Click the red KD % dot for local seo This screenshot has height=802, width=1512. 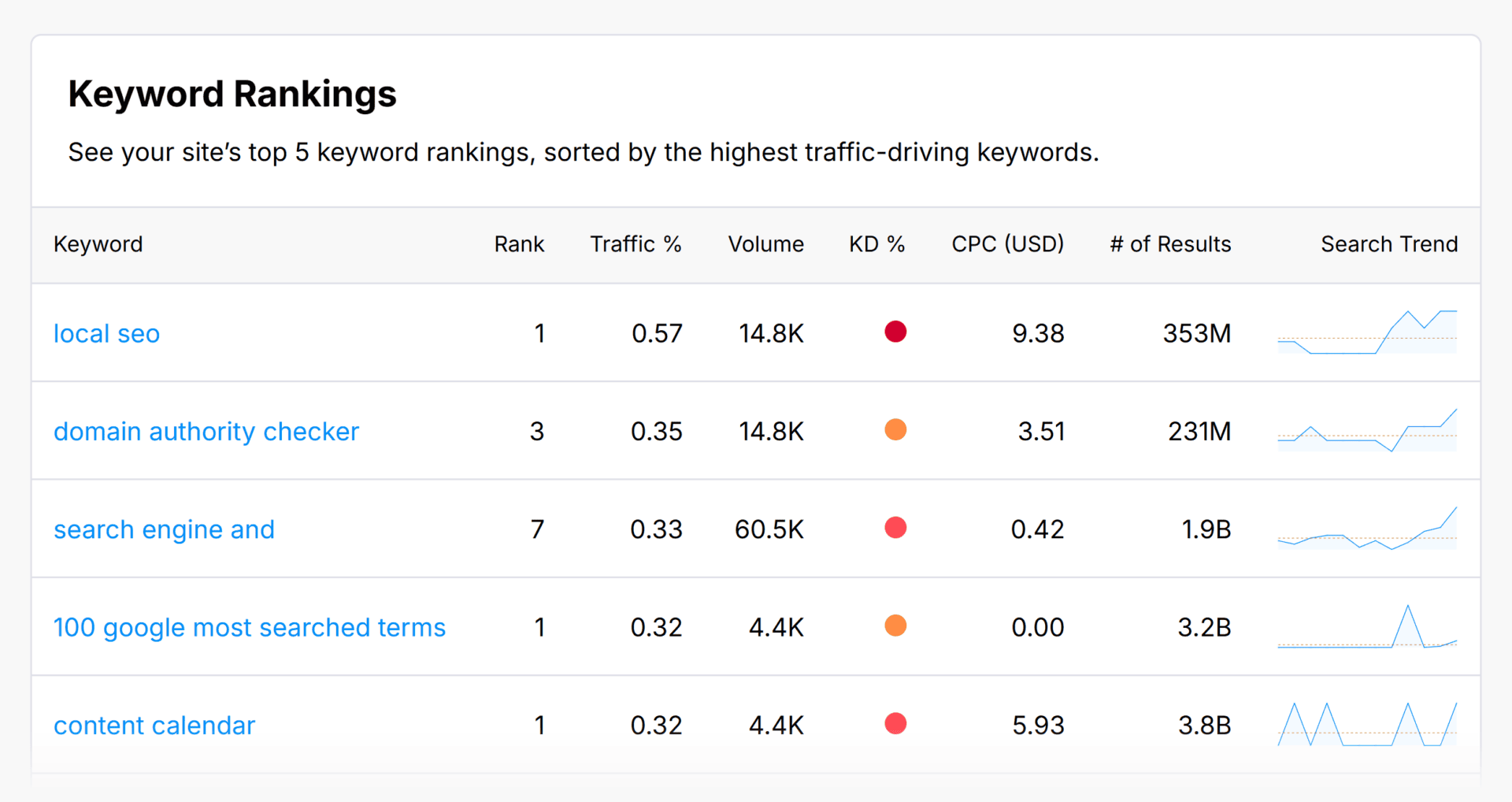point(895,332)
